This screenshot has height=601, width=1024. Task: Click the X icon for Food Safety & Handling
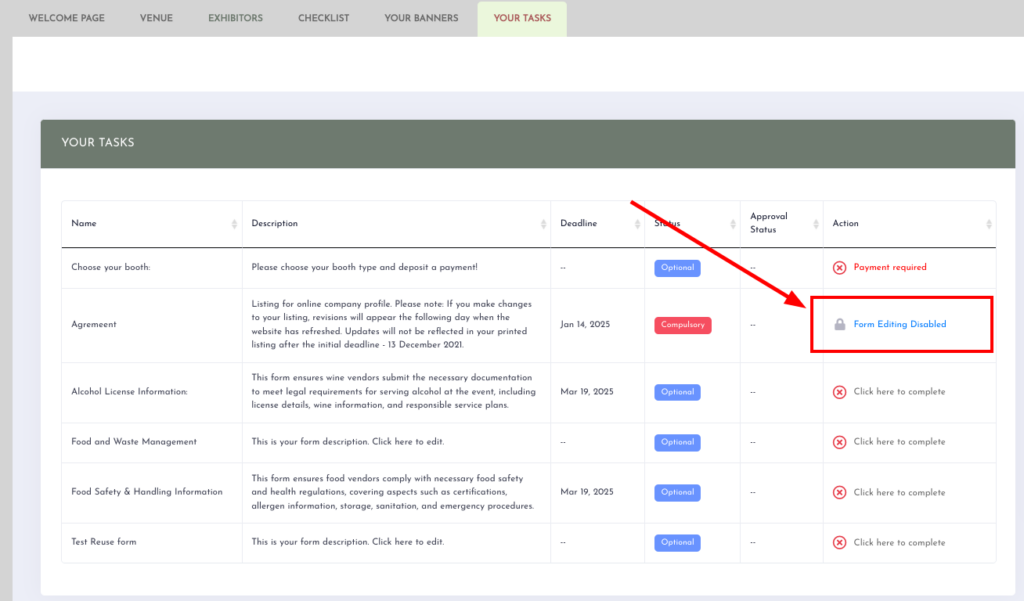[839, 492]
